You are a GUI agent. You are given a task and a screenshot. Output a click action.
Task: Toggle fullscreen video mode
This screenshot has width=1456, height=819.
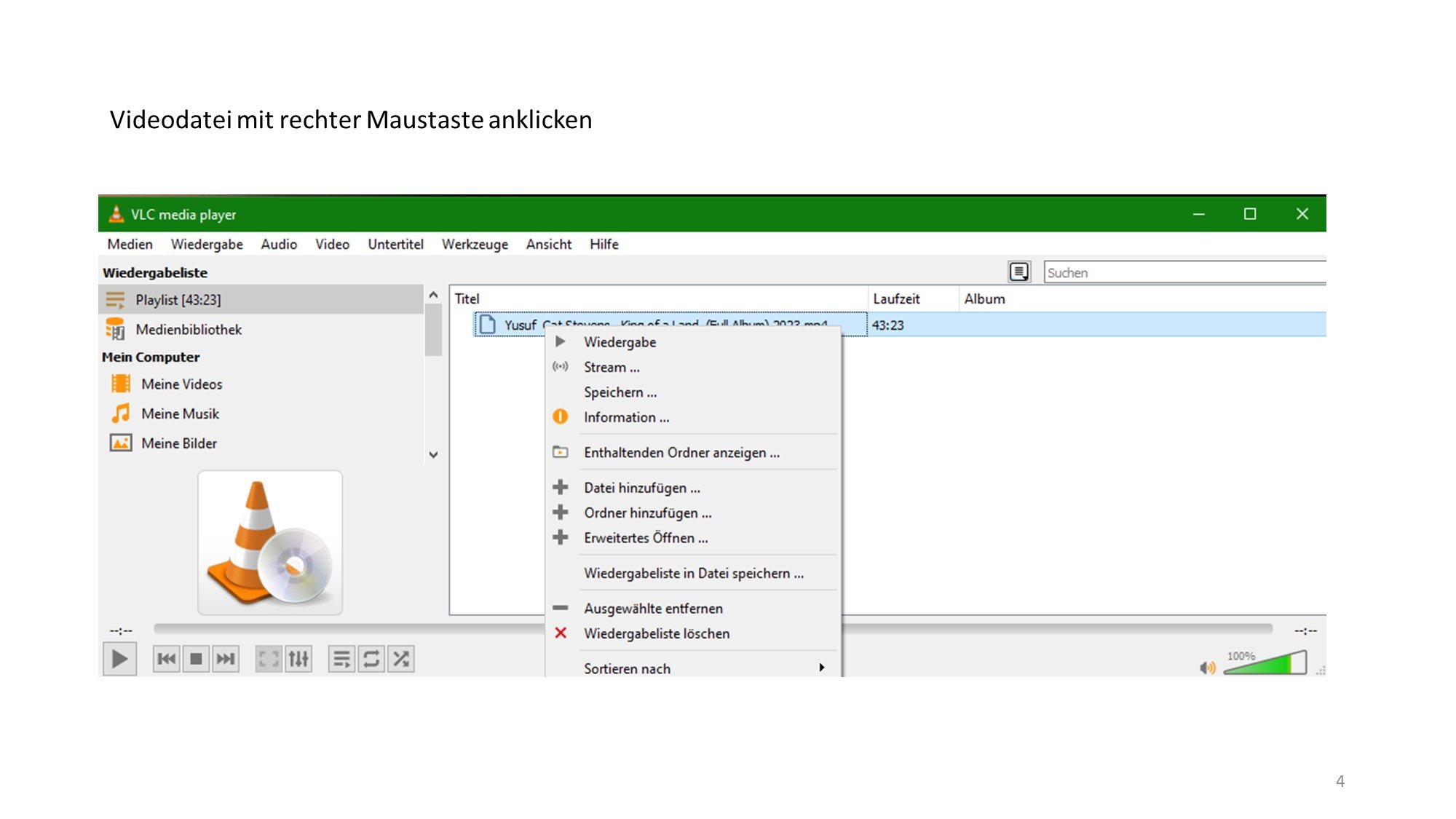point(268,660)
